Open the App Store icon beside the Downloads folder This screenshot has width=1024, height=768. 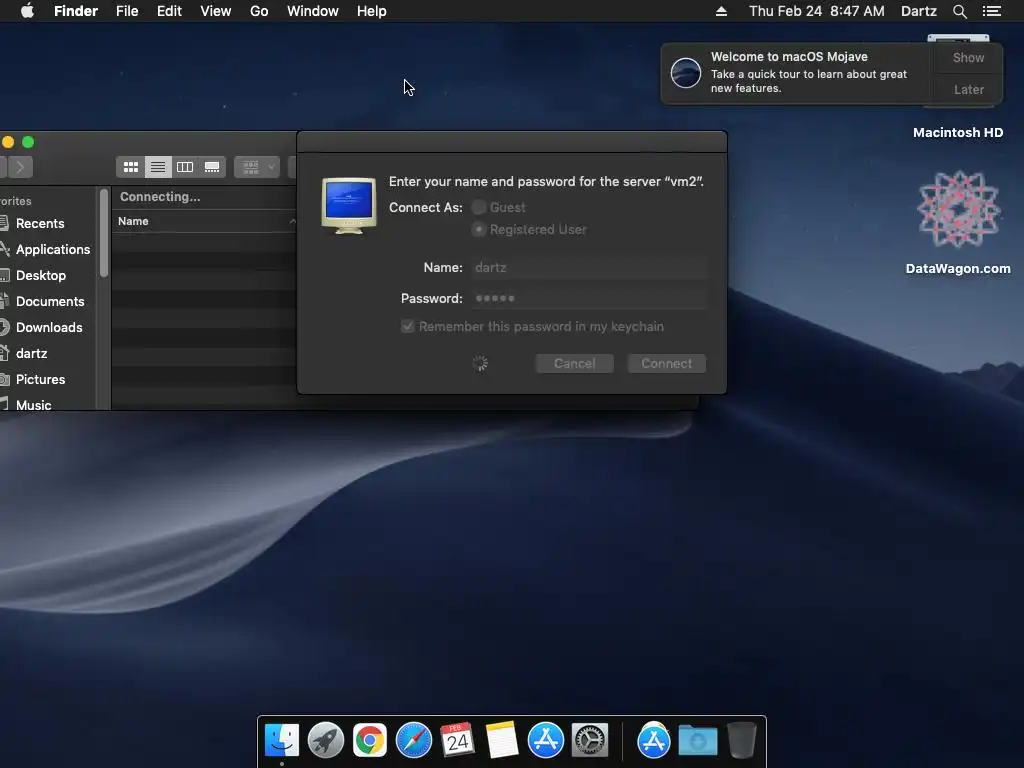pyautogui.click(x=654, y=740)
